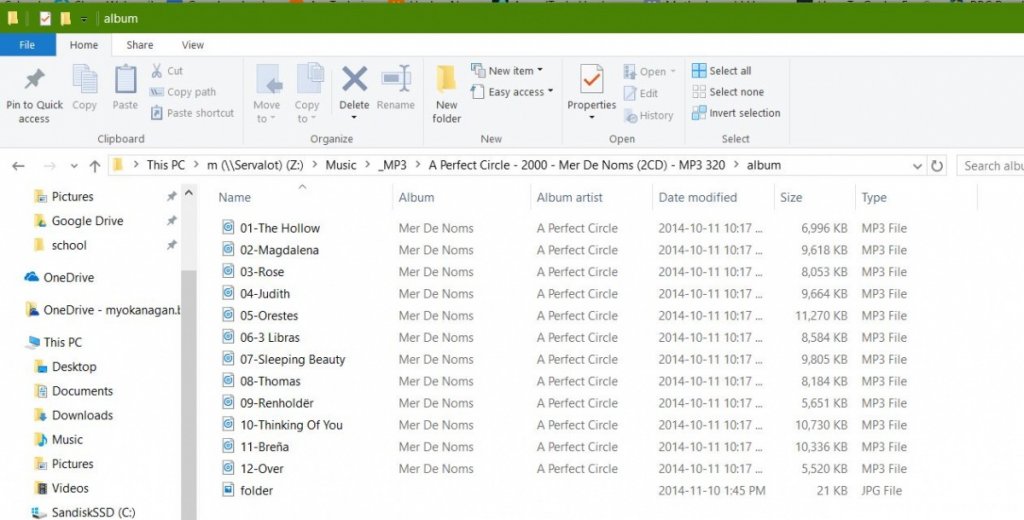Open the Move to dropdown
This screenshot has height=520, width=1024.
tap(266, 93)
